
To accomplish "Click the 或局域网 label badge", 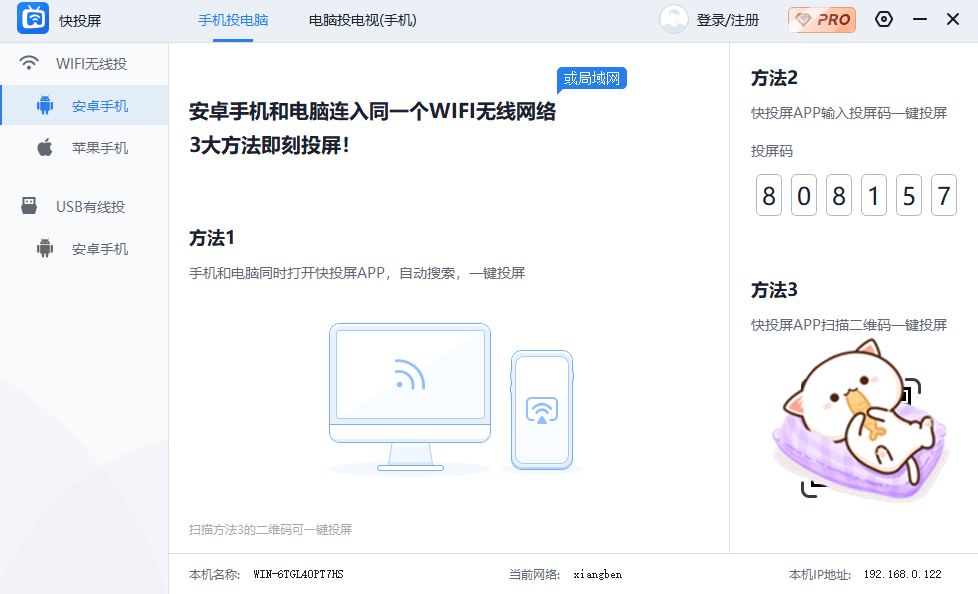I will click(x=591, y=78).
